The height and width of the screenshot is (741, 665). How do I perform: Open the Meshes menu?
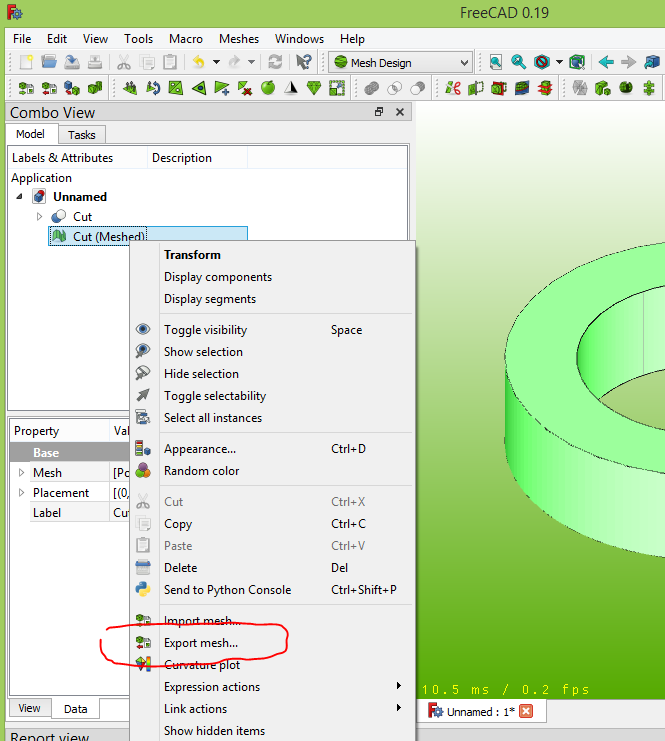tap(239, 39)
